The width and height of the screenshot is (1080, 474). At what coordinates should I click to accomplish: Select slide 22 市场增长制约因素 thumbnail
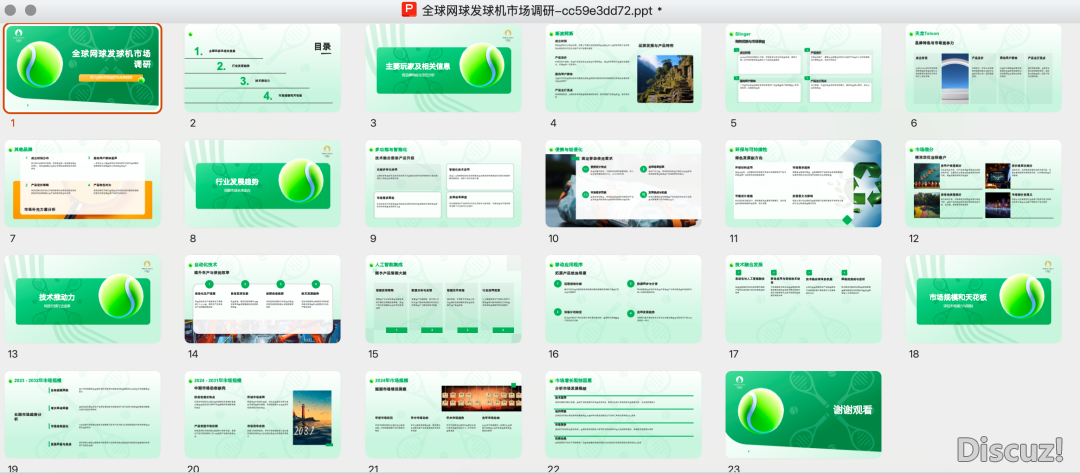click(x=623, y=415)
